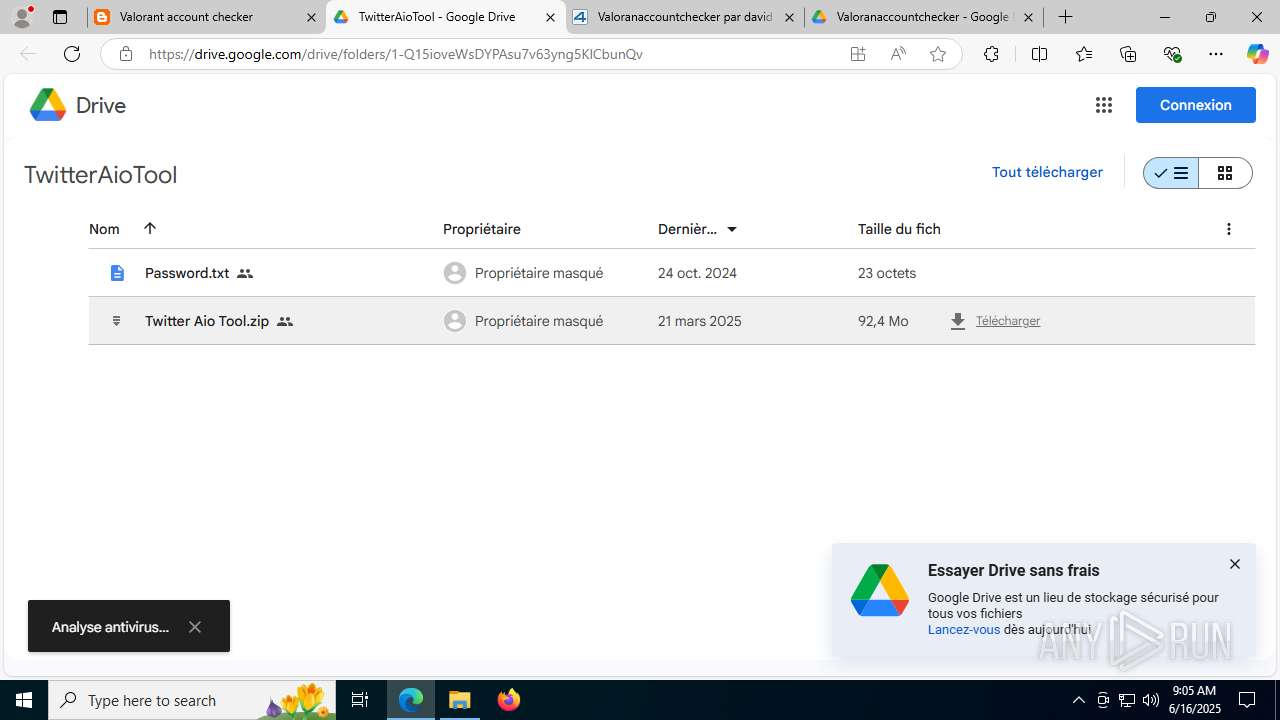Switch to list layout view
This screenshot has height=720, width=1280.
(x=1171, y=173)
